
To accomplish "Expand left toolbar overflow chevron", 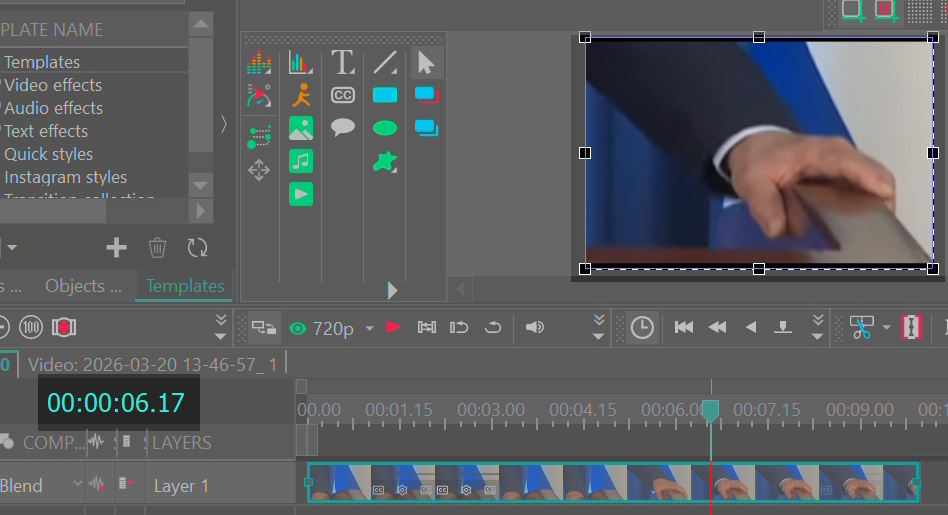I will pyautogui.click(x=221, y=328).
